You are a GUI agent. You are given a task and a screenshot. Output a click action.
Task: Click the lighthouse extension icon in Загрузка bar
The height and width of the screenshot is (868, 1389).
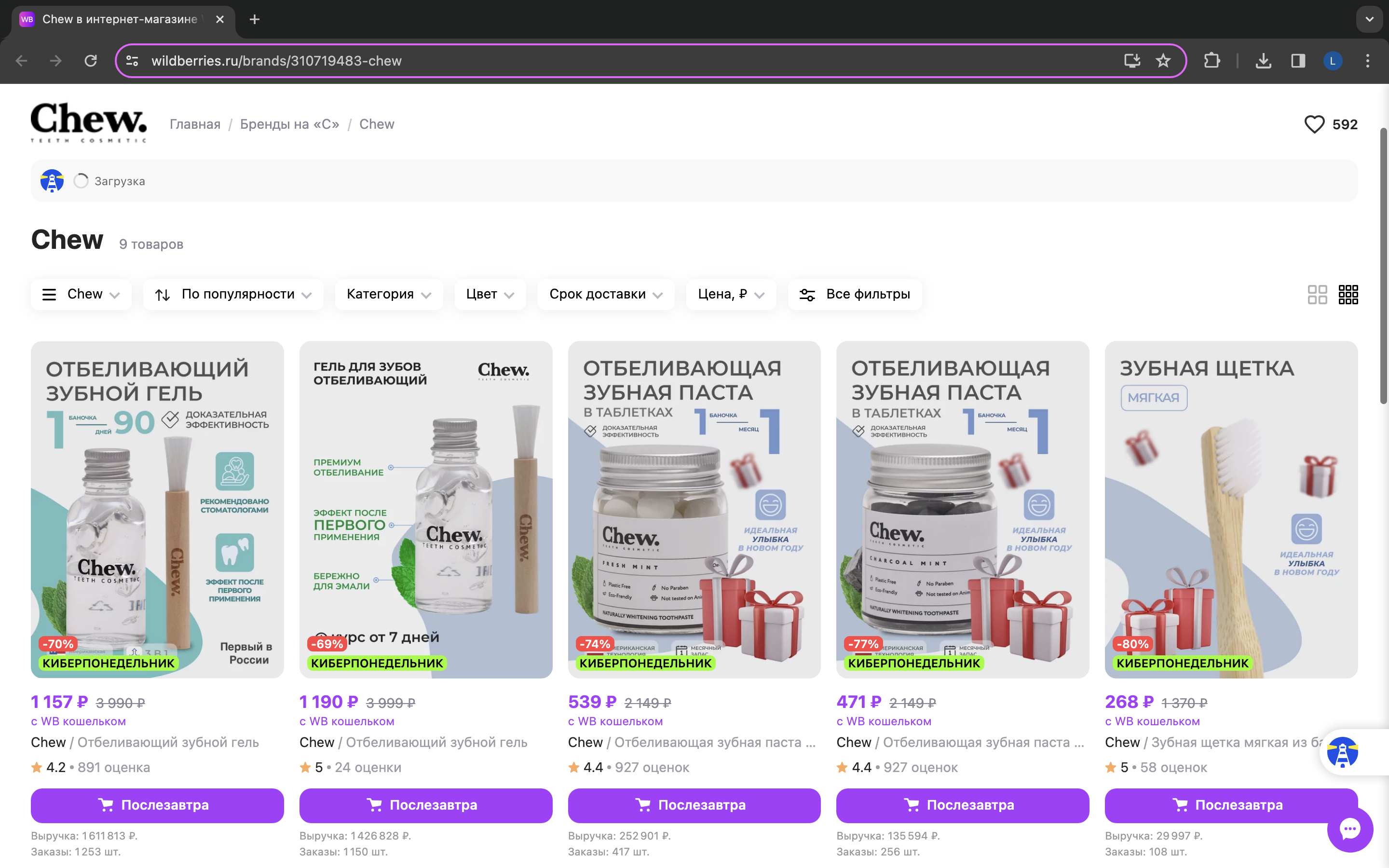[x=52, y=181]
